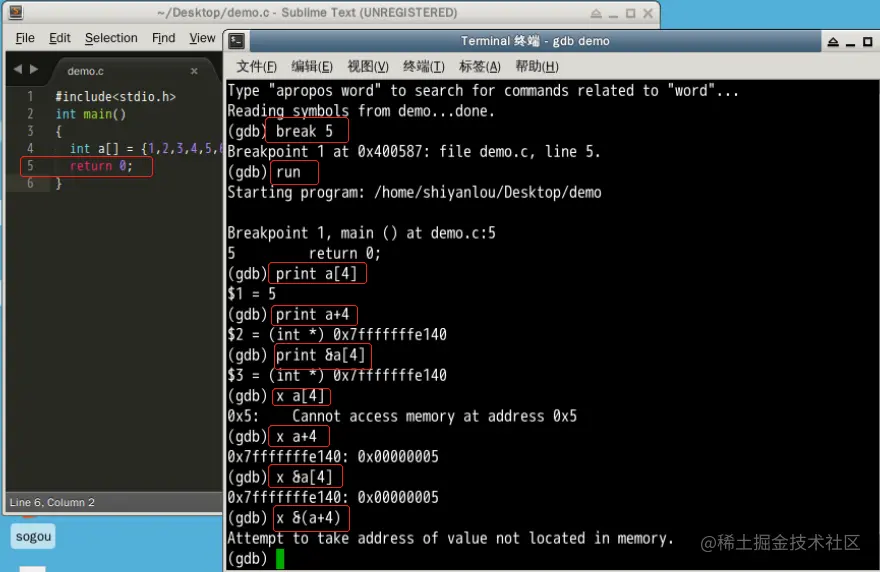
Task: Click 'print a[4]' command in terminal
Action: pyautogui.click(x=316, y=274)
